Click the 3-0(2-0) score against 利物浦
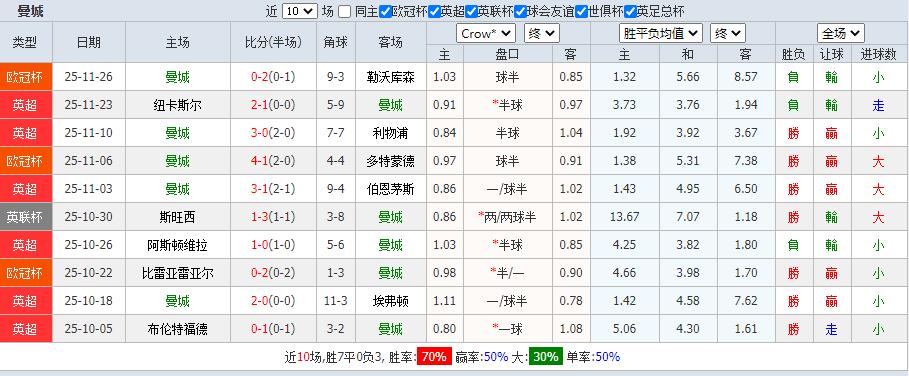 tap(273, 133)
